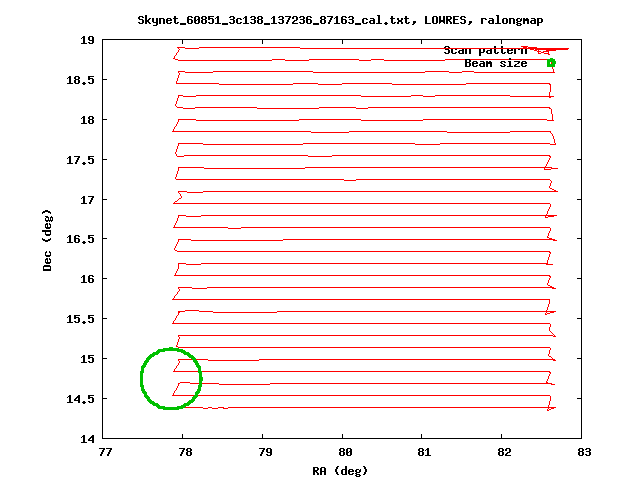This screenshot has height=480, width=640.
Task: Click the Dec tick label 14
Action: [x=87, y=439]
